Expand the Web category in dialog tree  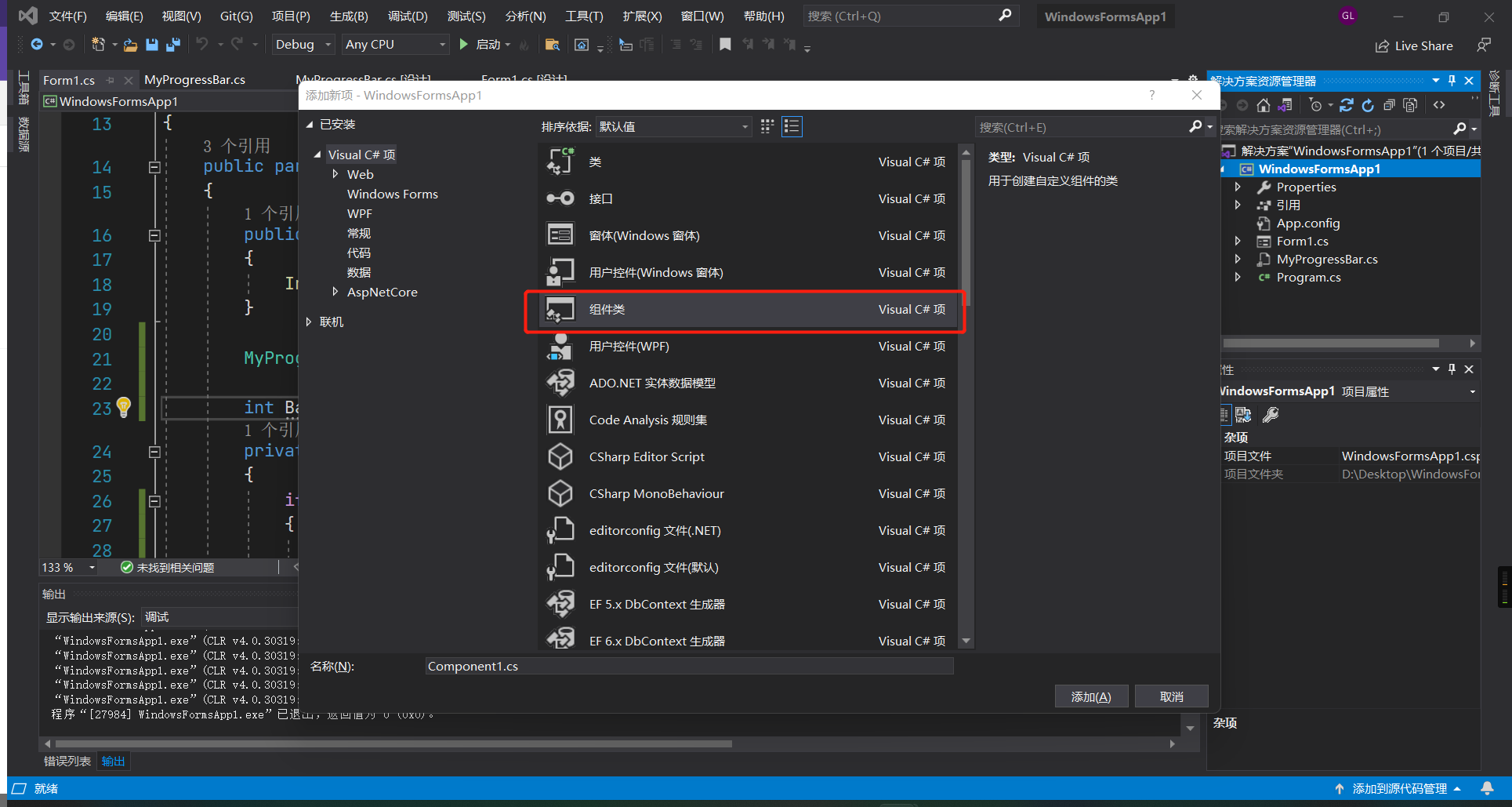pyautogui.click(x=335, y=174)
